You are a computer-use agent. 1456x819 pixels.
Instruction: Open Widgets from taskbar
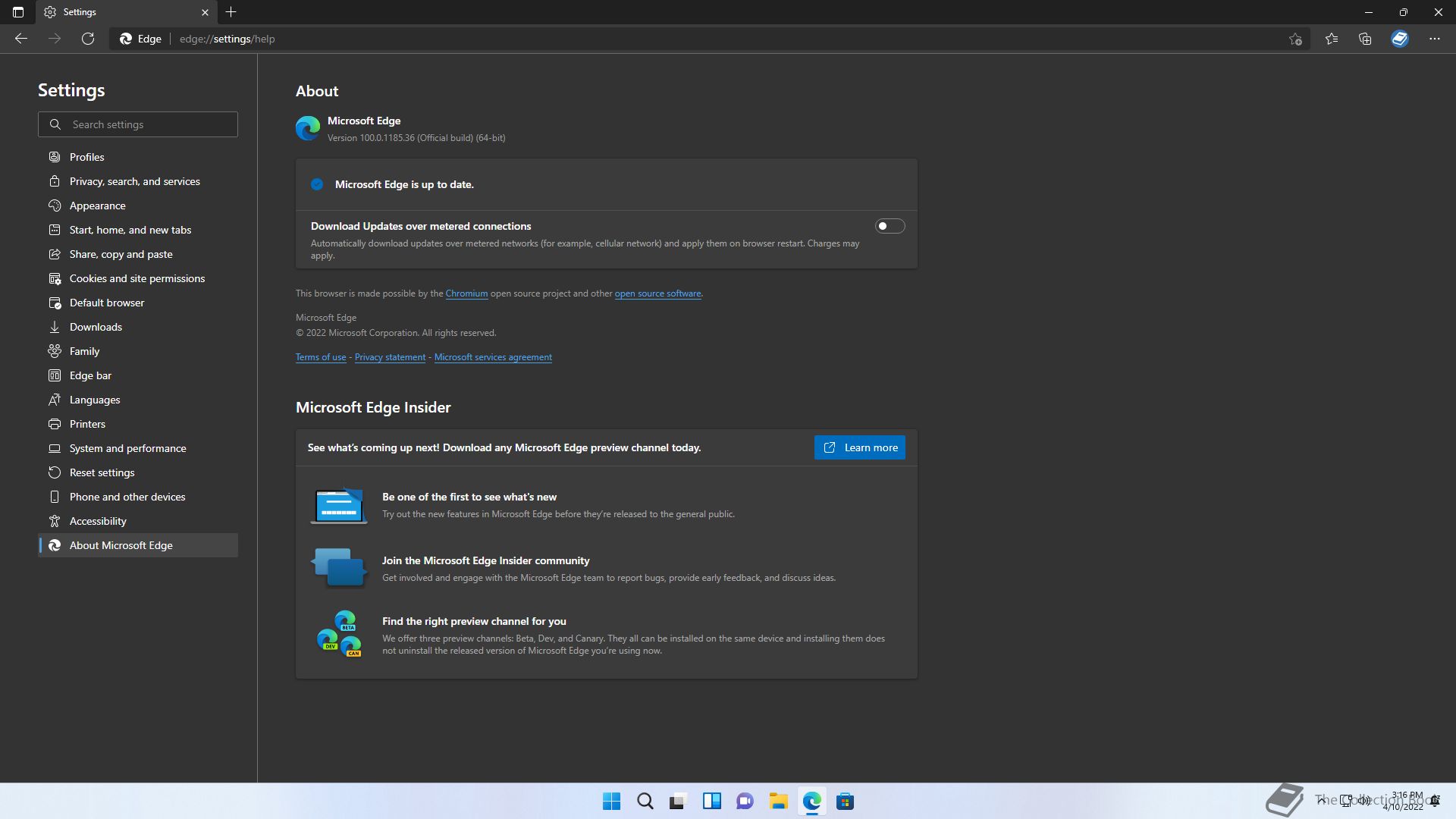click(711, 801)
